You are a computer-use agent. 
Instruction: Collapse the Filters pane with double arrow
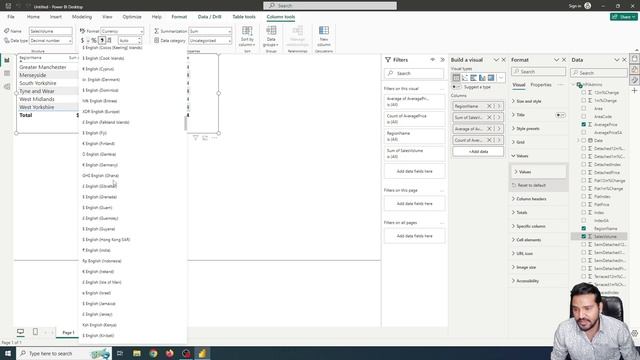(x=442, y=60)
